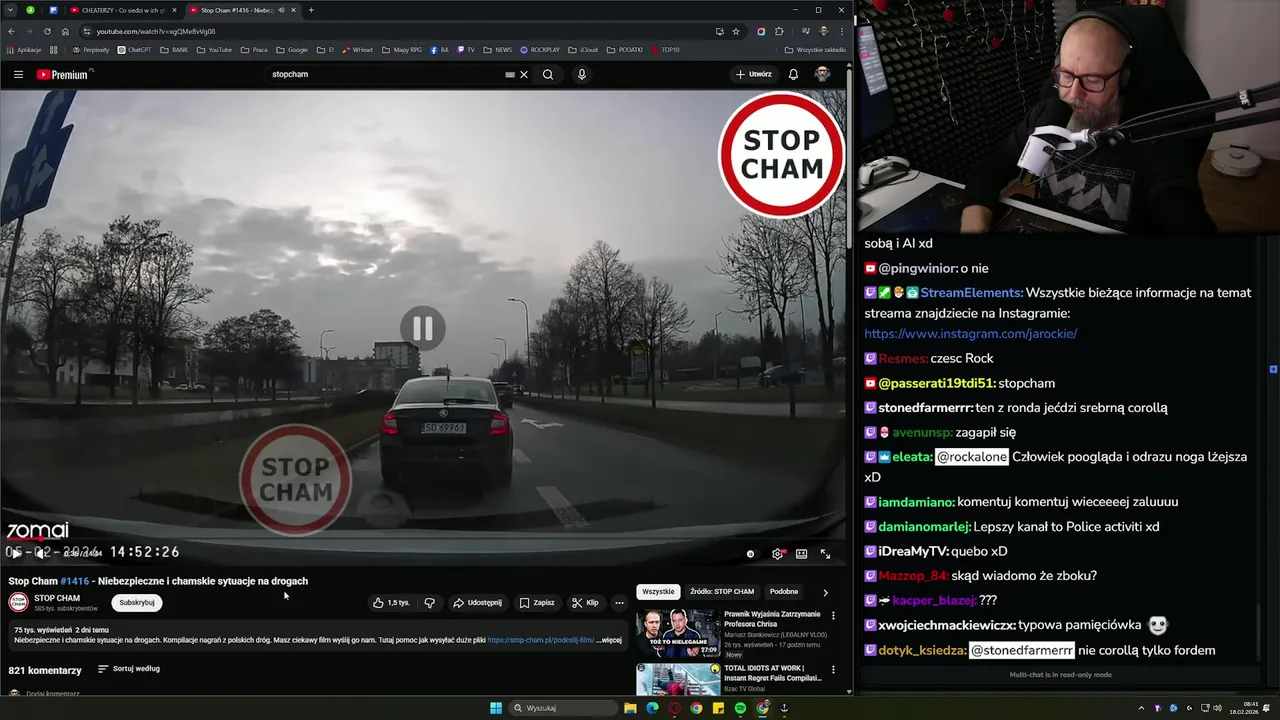The width and height of the screenshot is (1280, 720).
Task: Open YouTube notifications bell
Action: click(793, 74)
